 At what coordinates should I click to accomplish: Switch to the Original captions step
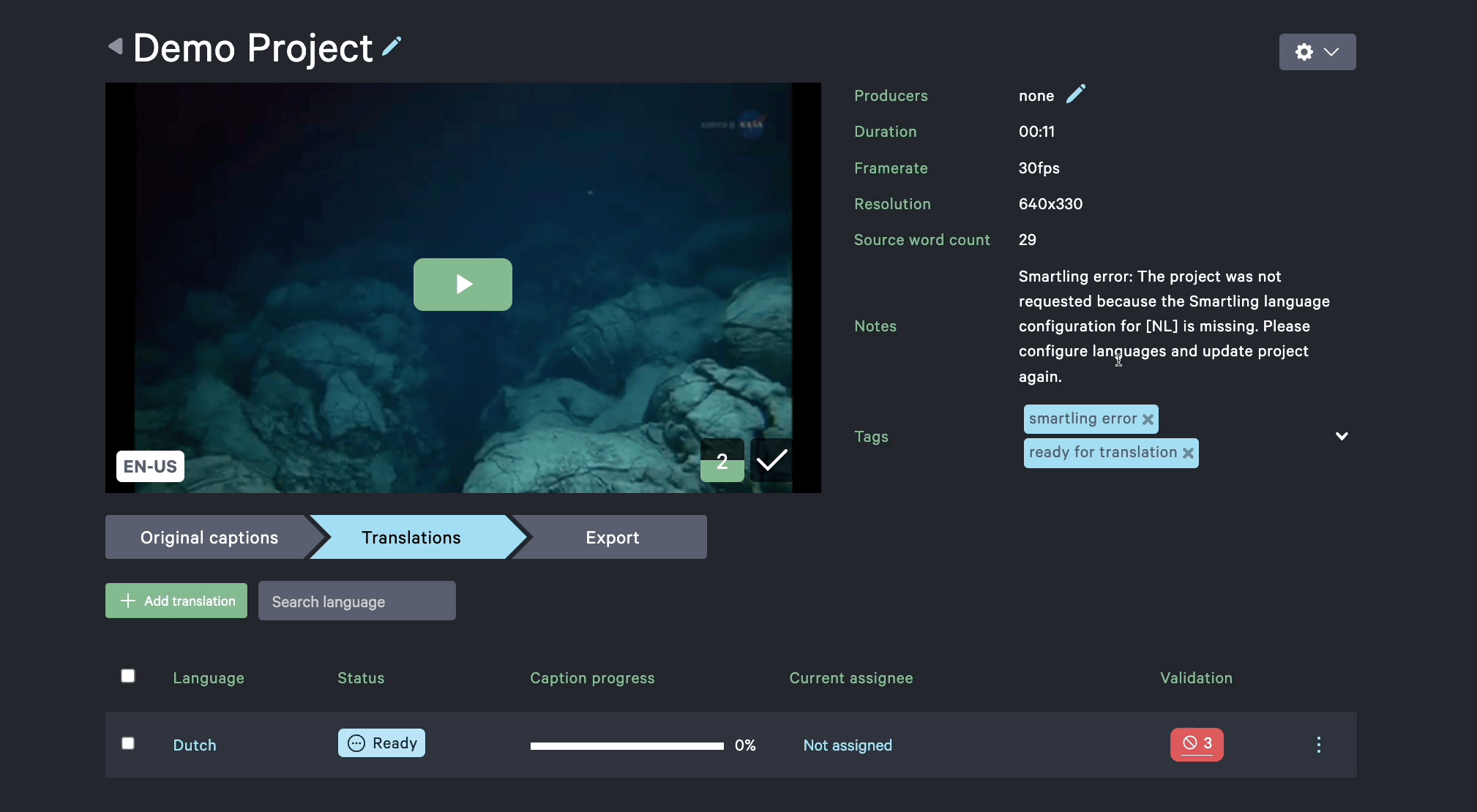(209, 537)
